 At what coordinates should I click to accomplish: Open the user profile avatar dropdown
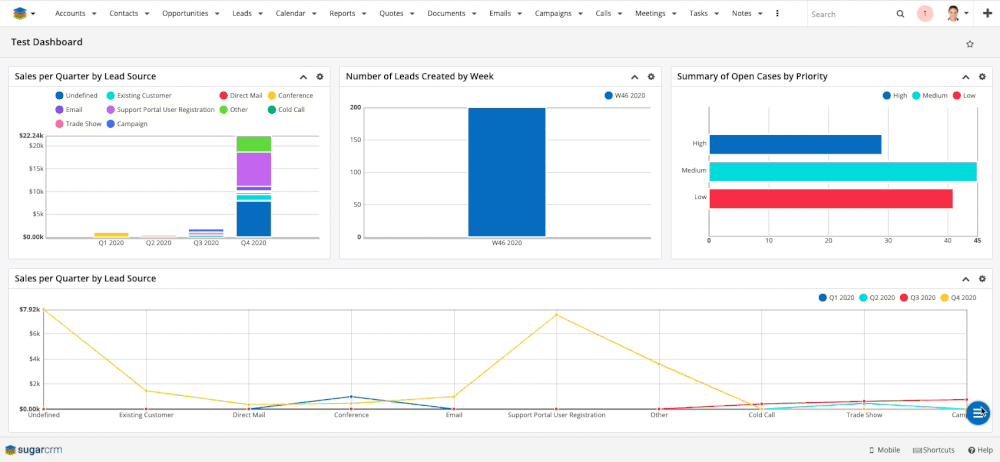(x=957, y=14)
